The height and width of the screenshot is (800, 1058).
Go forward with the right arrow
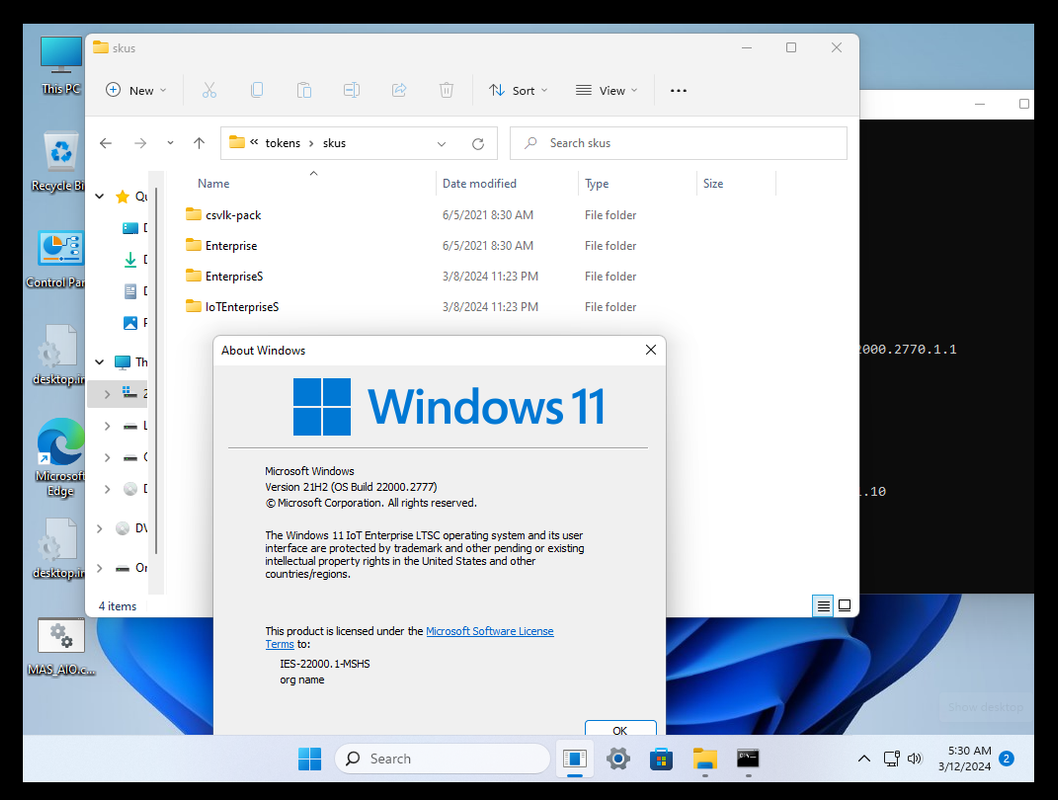140,143
